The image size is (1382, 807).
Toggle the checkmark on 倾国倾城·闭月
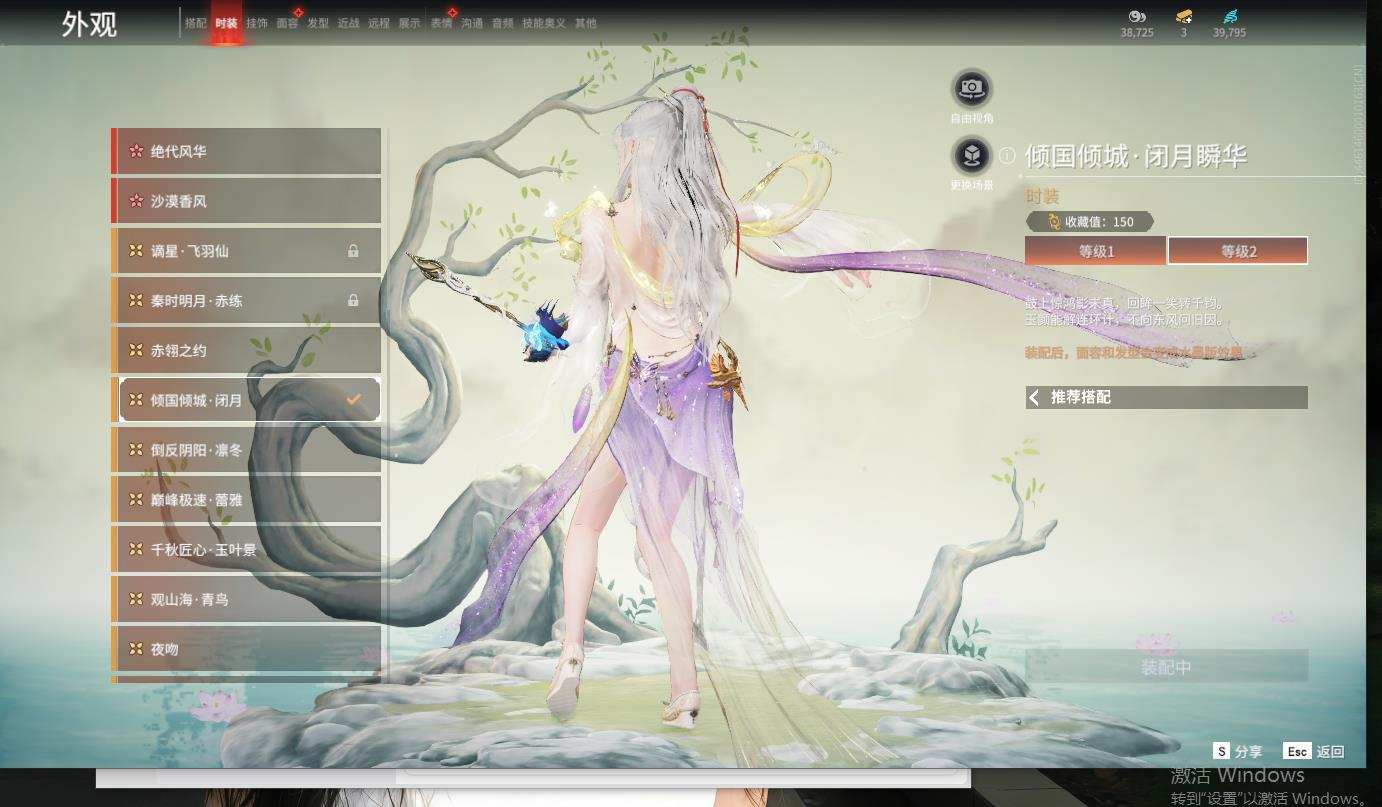353,399
